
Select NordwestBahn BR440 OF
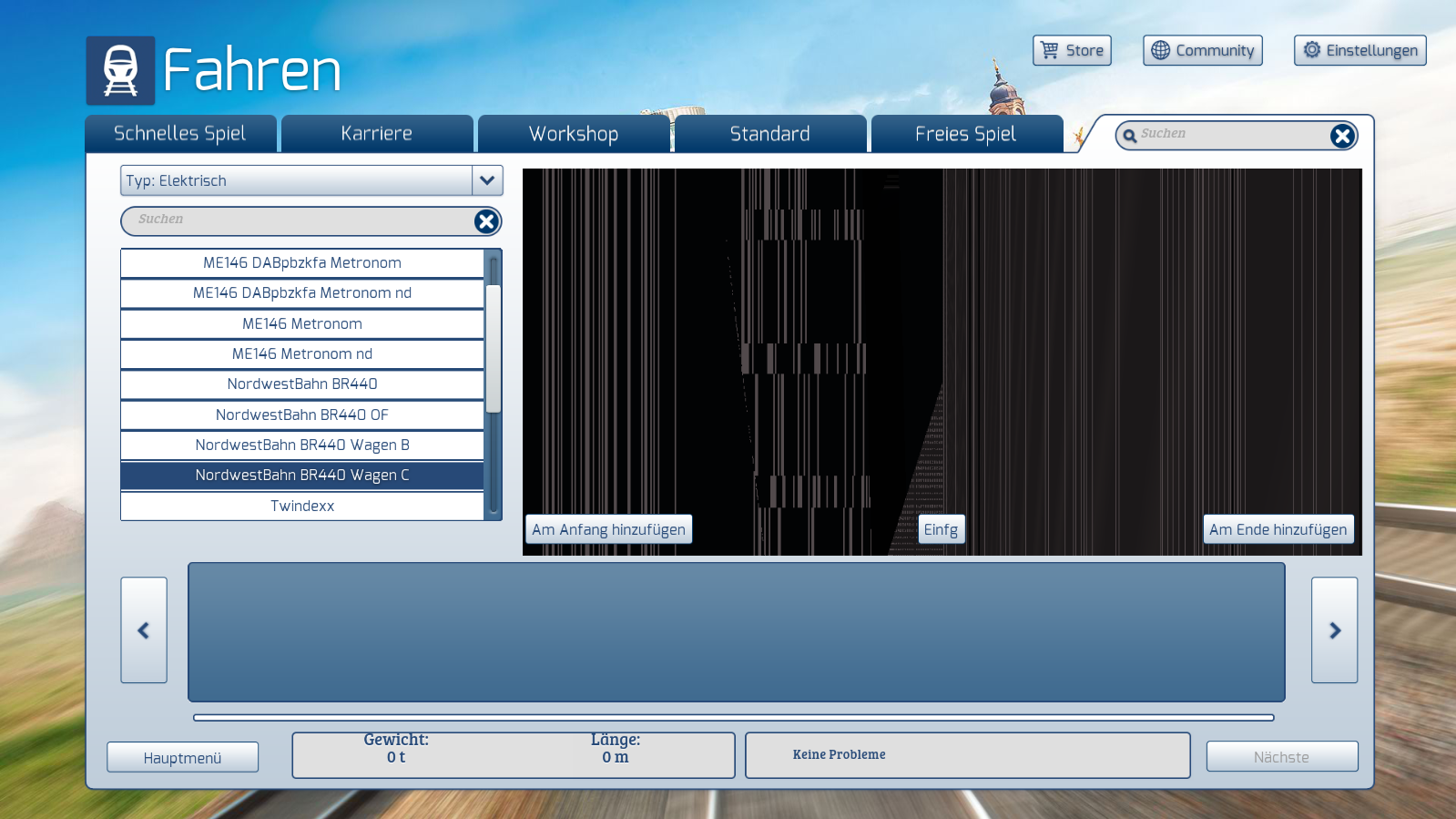[302, 415]
